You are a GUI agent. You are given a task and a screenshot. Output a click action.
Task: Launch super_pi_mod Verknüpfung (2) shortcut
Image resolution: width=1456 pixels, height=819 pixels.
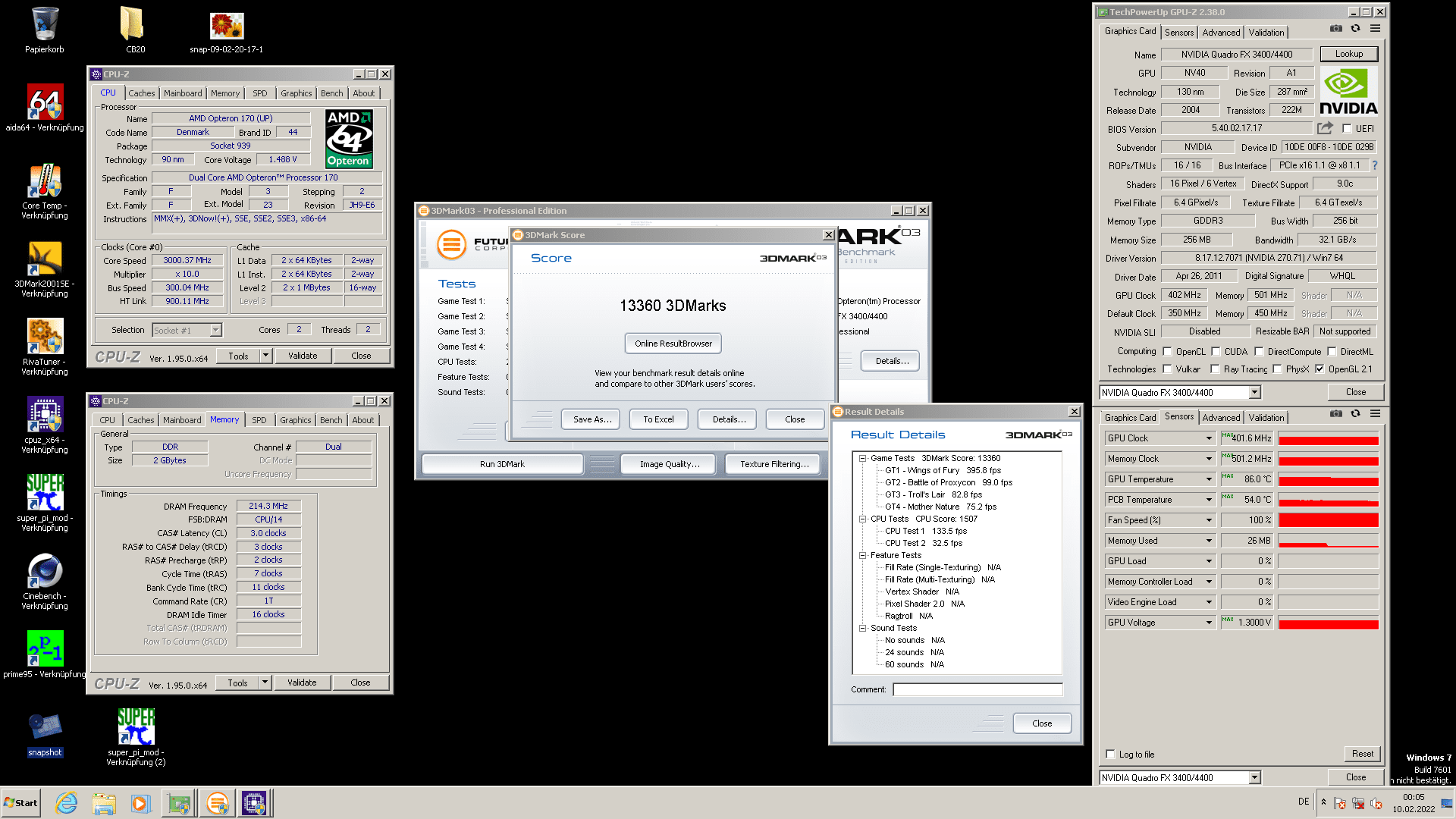point(136,737)
